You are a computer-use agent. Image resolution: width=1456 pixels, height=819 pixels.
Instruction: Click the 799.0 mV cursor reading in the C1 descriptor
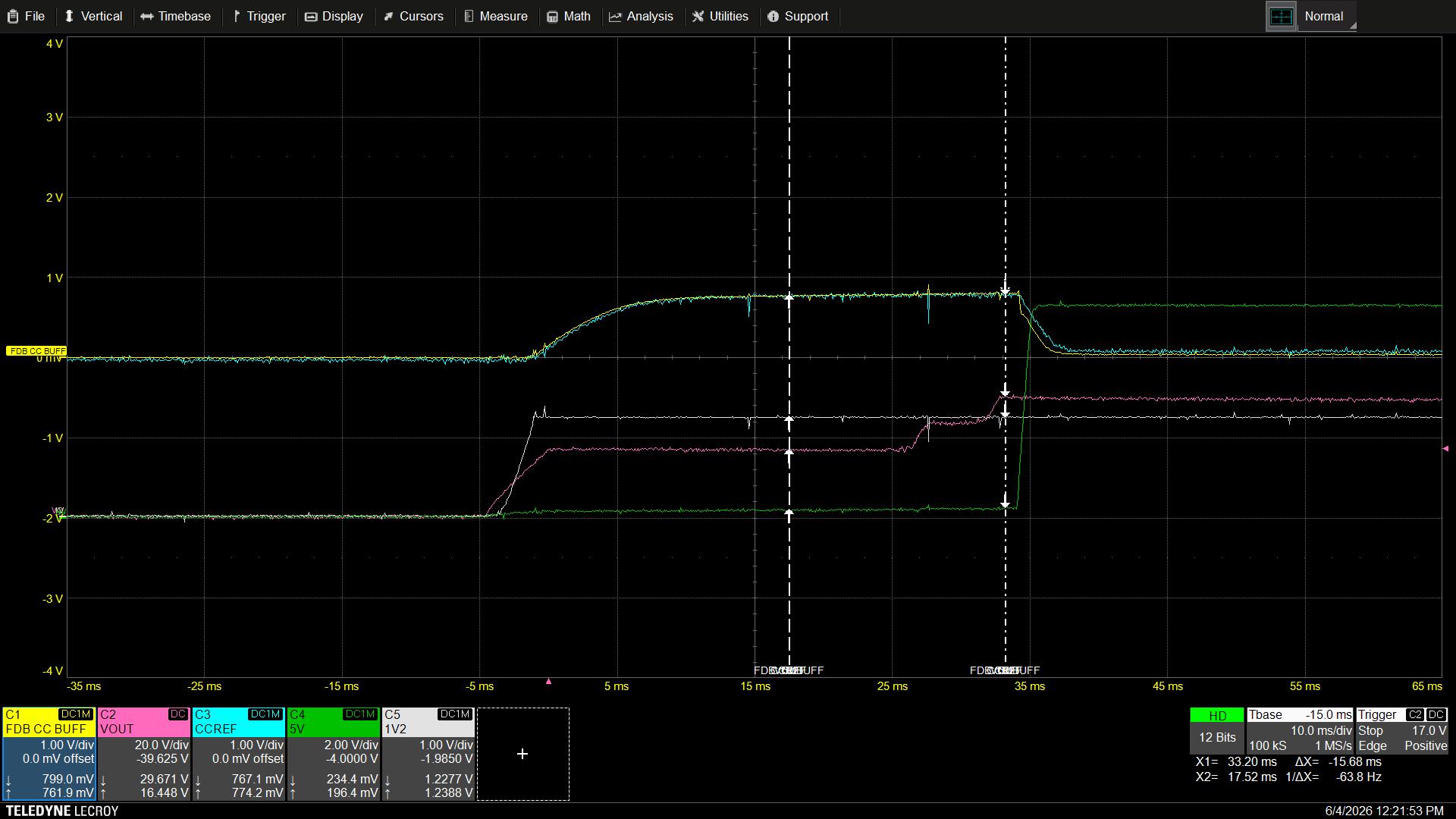68,780
